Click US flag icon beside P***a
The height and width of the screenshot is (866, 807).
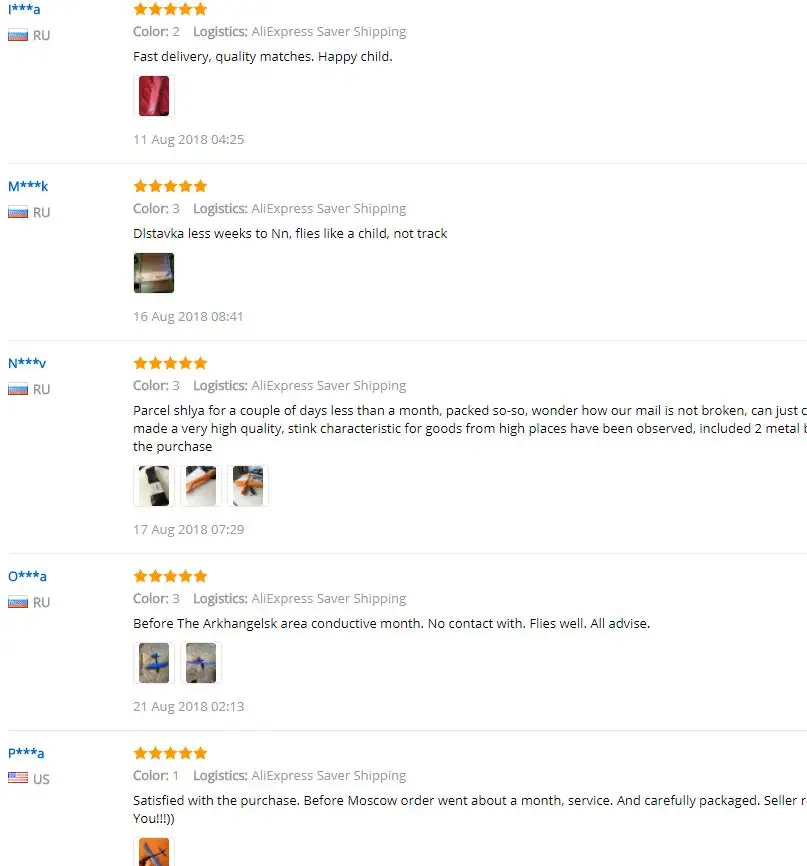point(18,778)
